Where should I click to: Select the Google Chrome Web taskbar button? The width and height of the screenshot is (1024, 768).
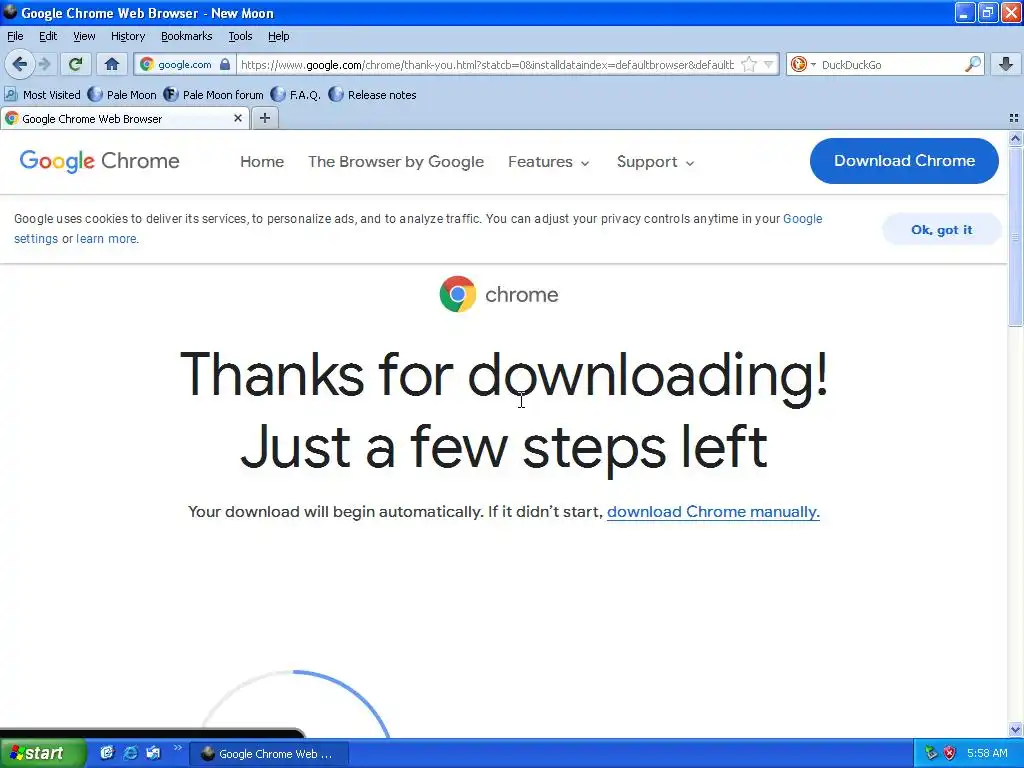pyautogui.click(x=268, y=754)
